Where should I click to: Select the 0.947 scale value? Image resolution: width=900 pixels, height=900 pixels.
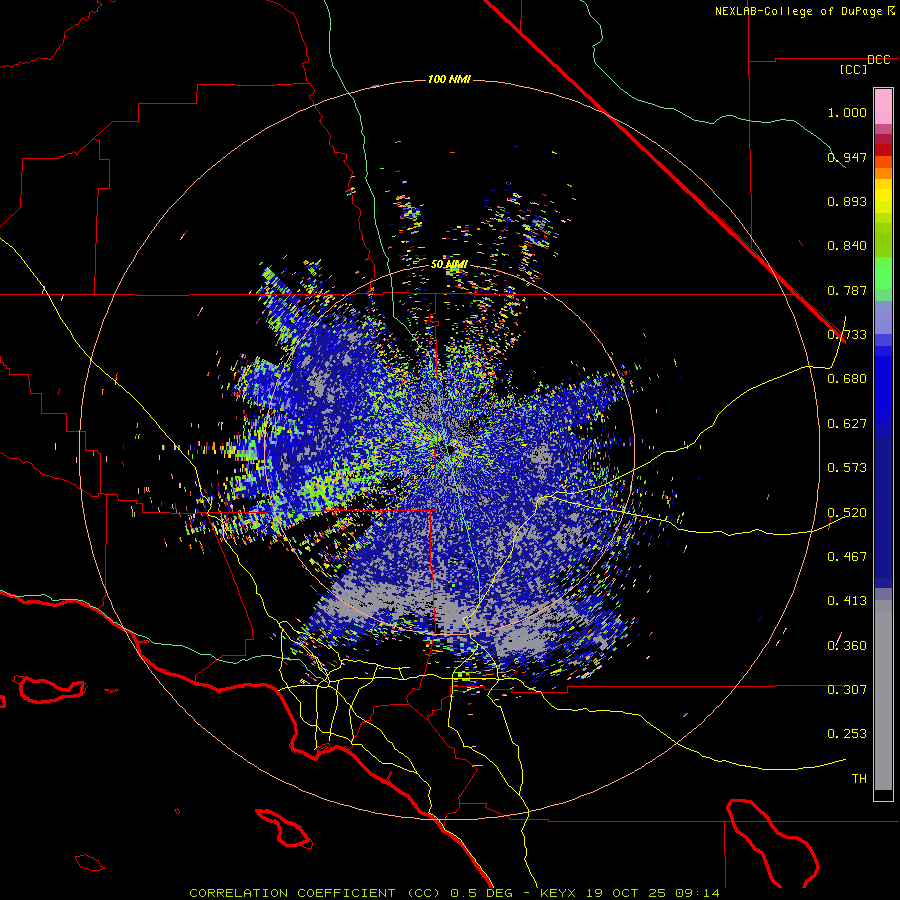847,157
